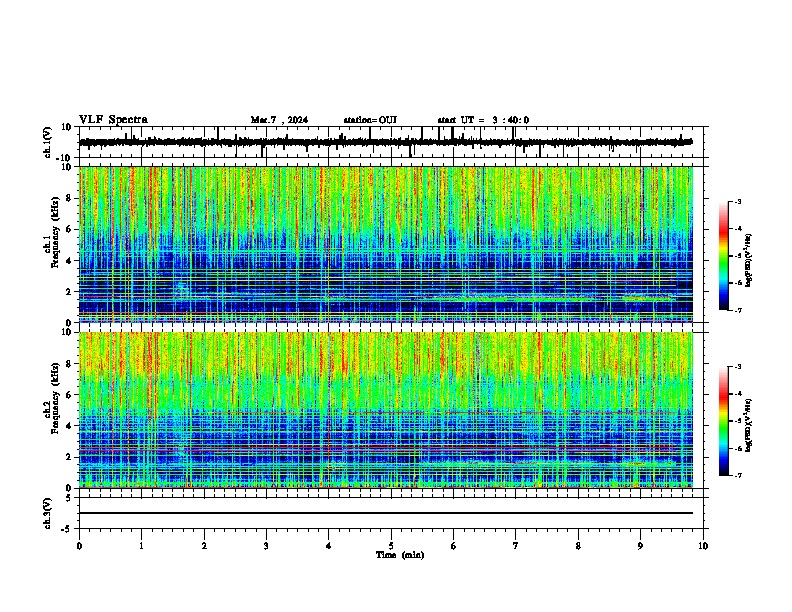
Task: Click the time axis tick label 5
Action: (x=391, y=546)
